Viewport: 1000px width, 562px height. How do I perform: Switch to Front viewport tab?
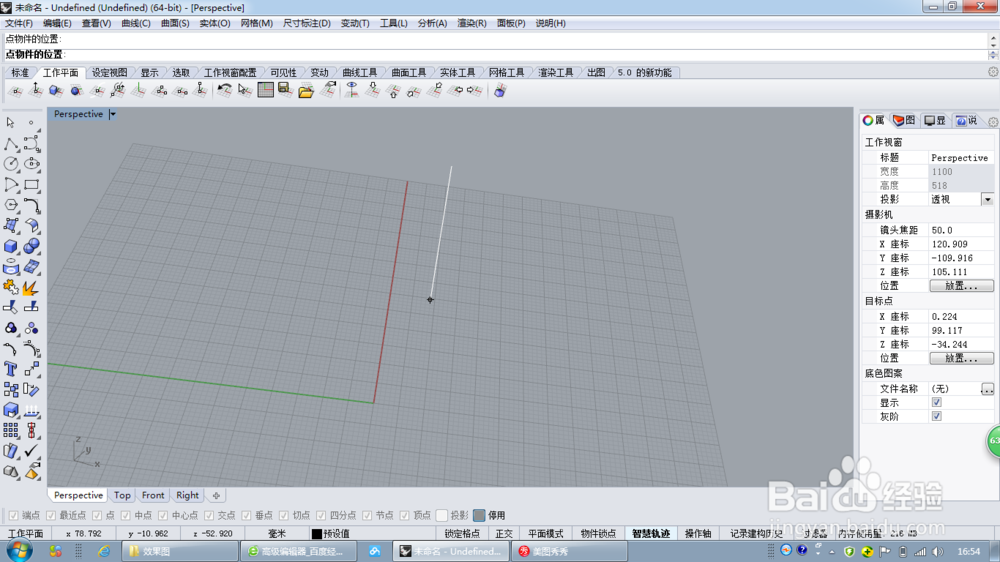(153, 495)
